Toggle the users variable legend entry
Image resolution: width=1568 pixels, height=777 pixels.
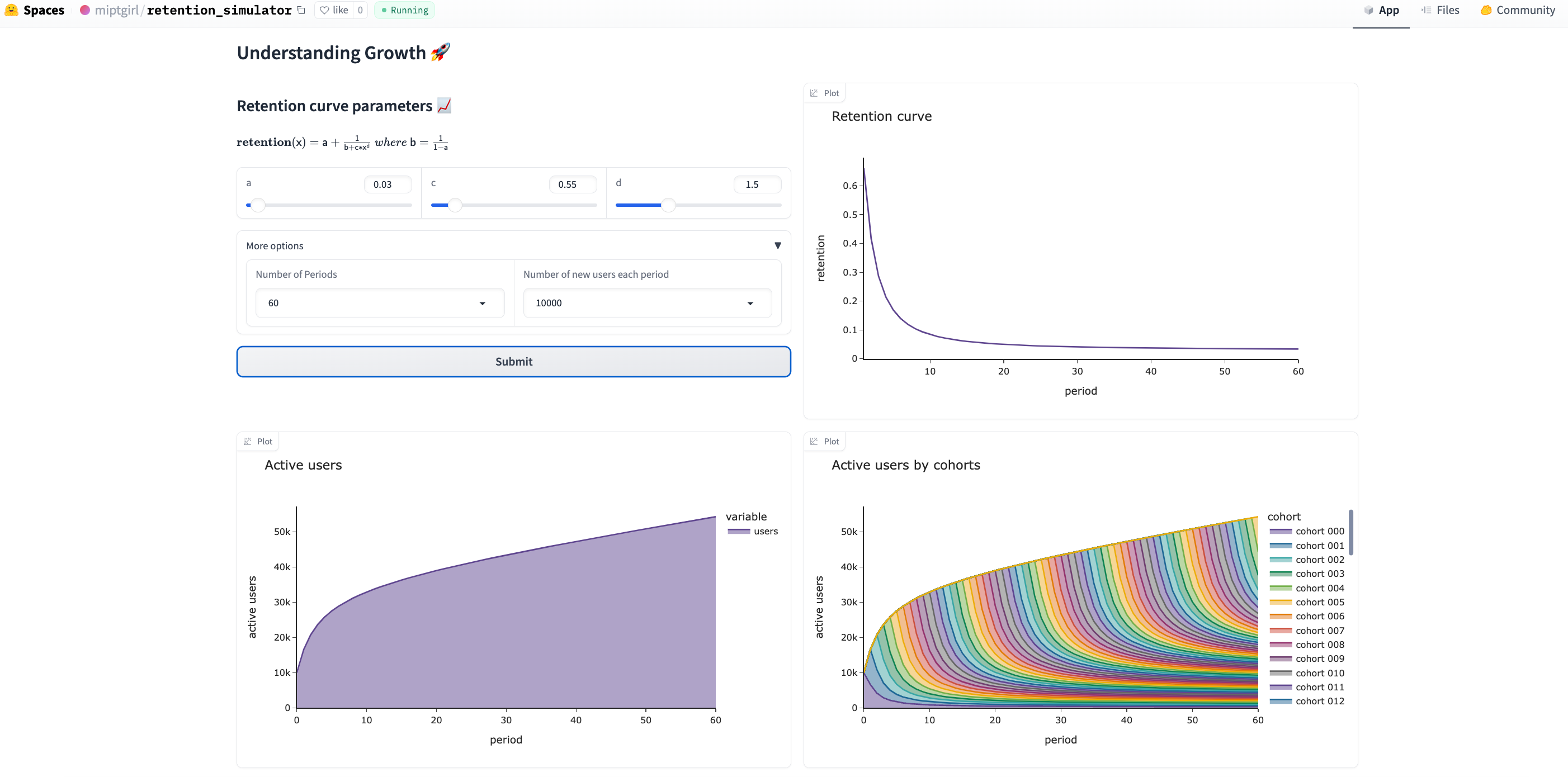click(x=752, y=531)
